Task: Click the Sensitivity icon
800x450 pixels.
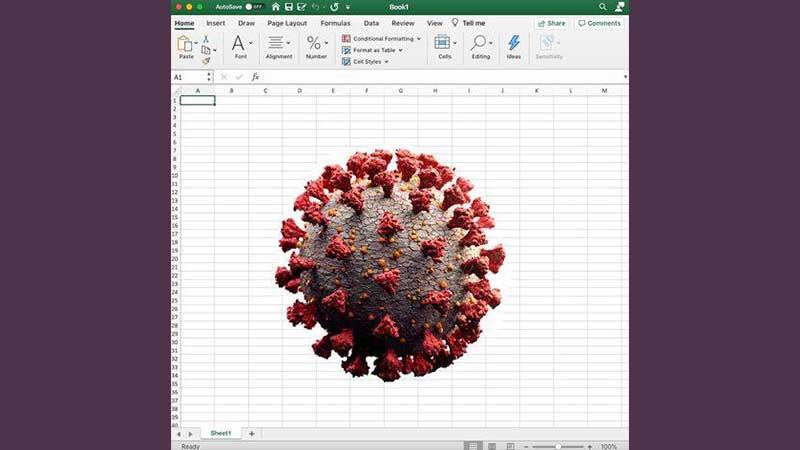Action: [x=547, y=43]
